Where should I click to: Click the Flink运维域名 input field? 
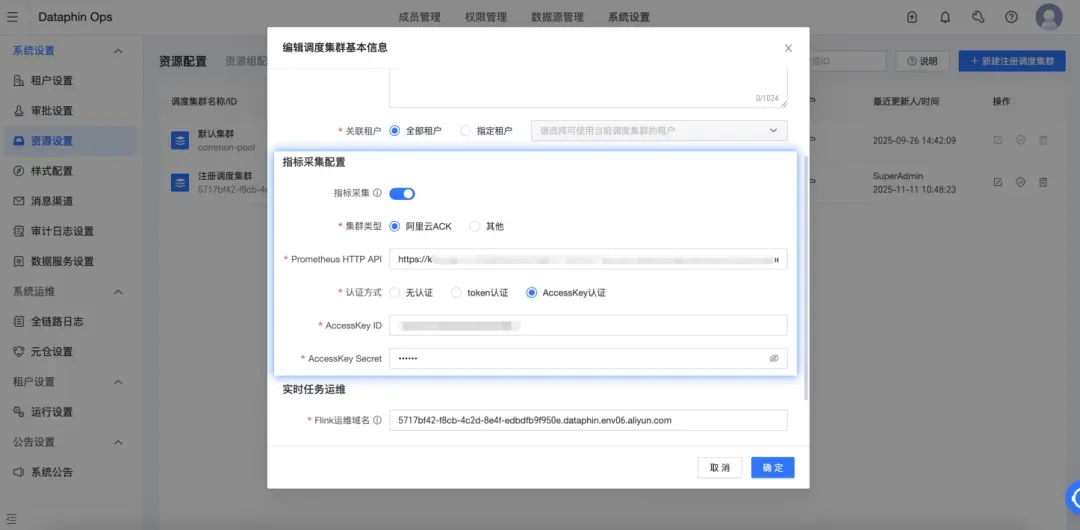click(x=588, y=420)
